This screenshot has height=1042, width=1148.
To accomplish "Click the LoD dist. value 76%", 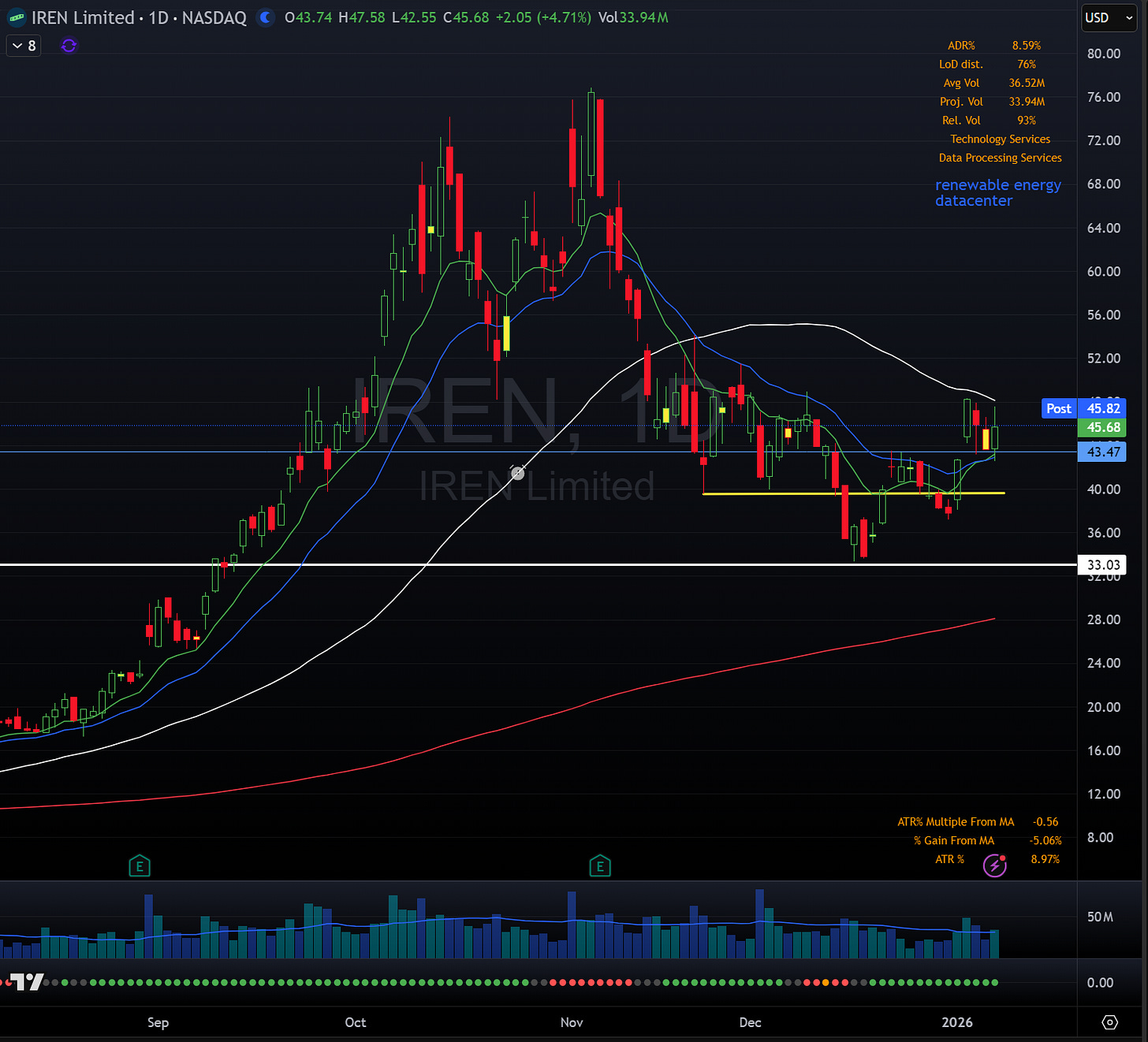I will tap(1027, 64).
